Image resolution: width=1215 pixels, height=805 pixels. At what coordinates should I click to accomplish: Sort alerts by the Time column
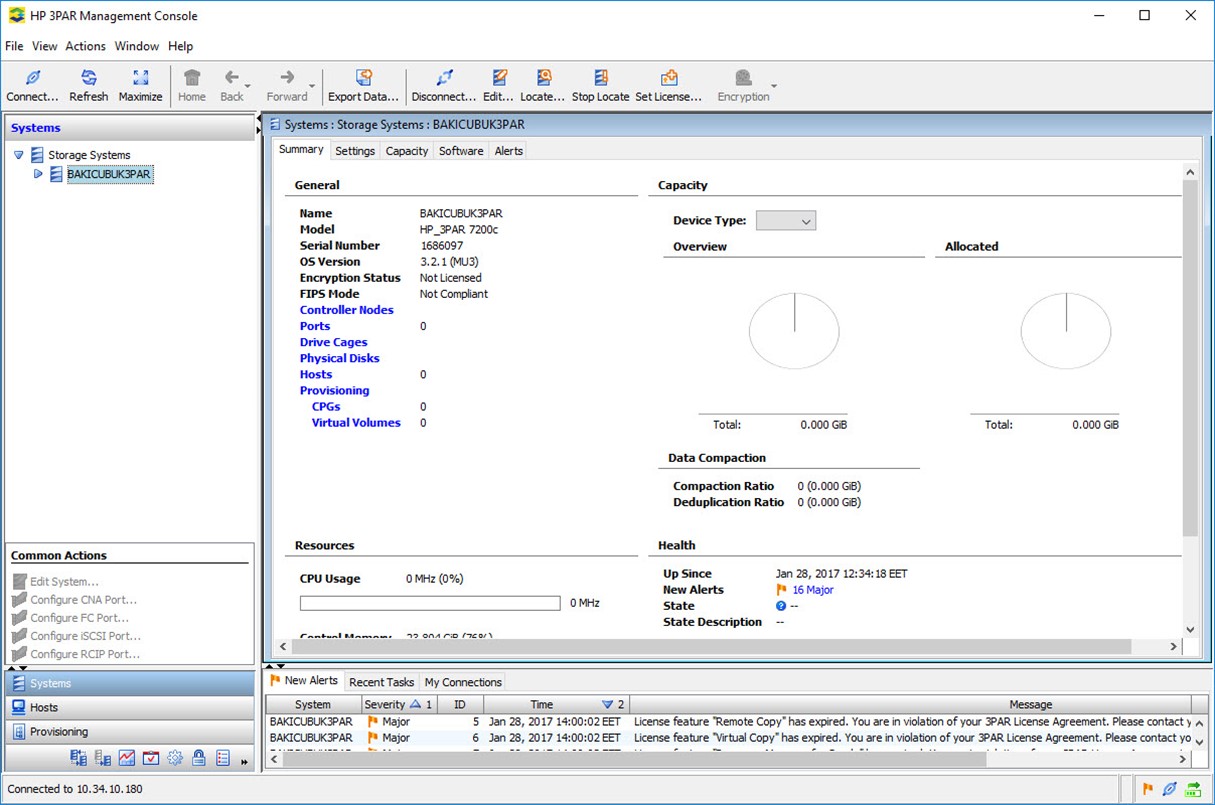pyautogui.click(x=558, y=705)
